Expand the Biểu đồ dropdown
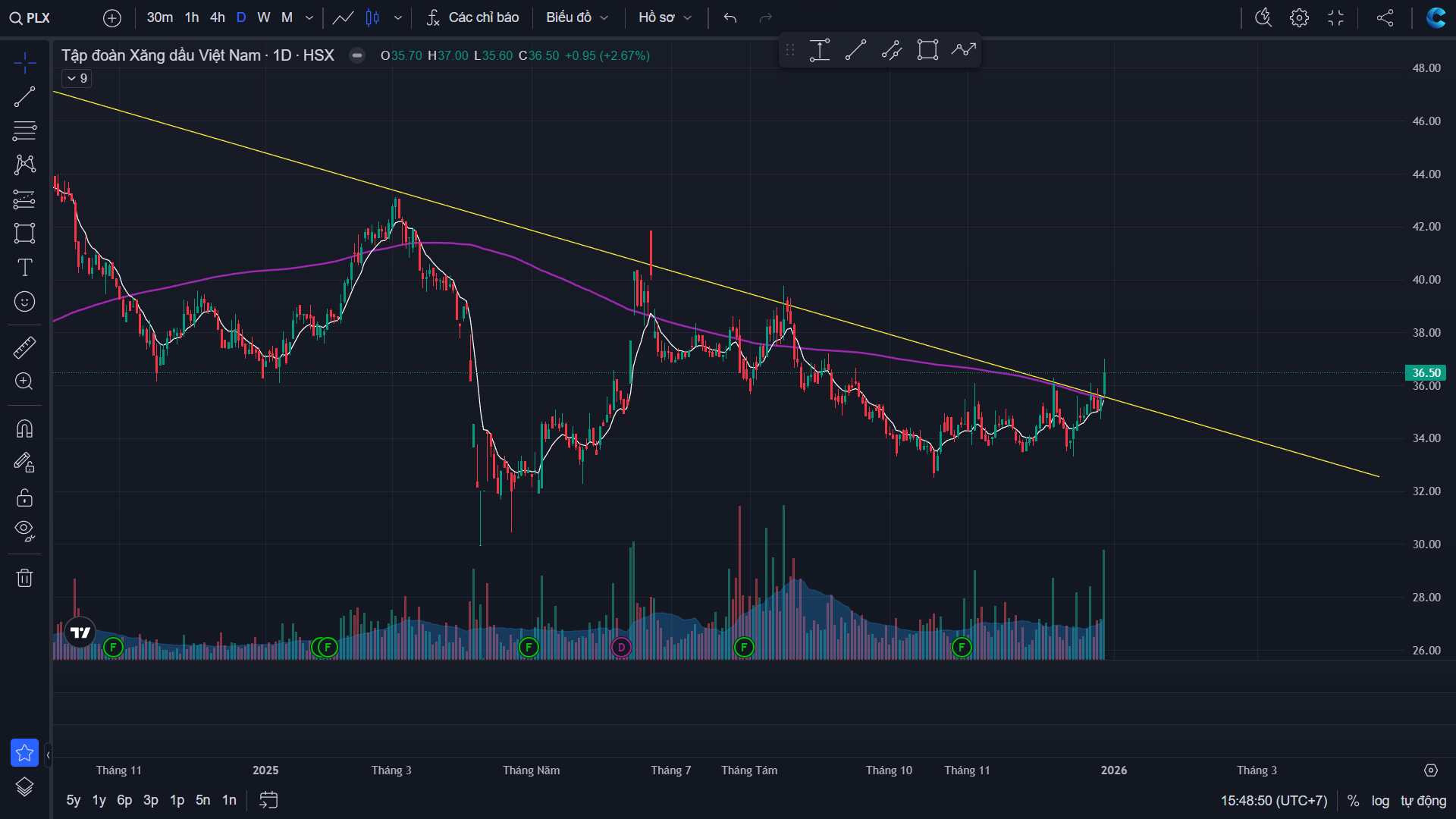 [576, 17]
